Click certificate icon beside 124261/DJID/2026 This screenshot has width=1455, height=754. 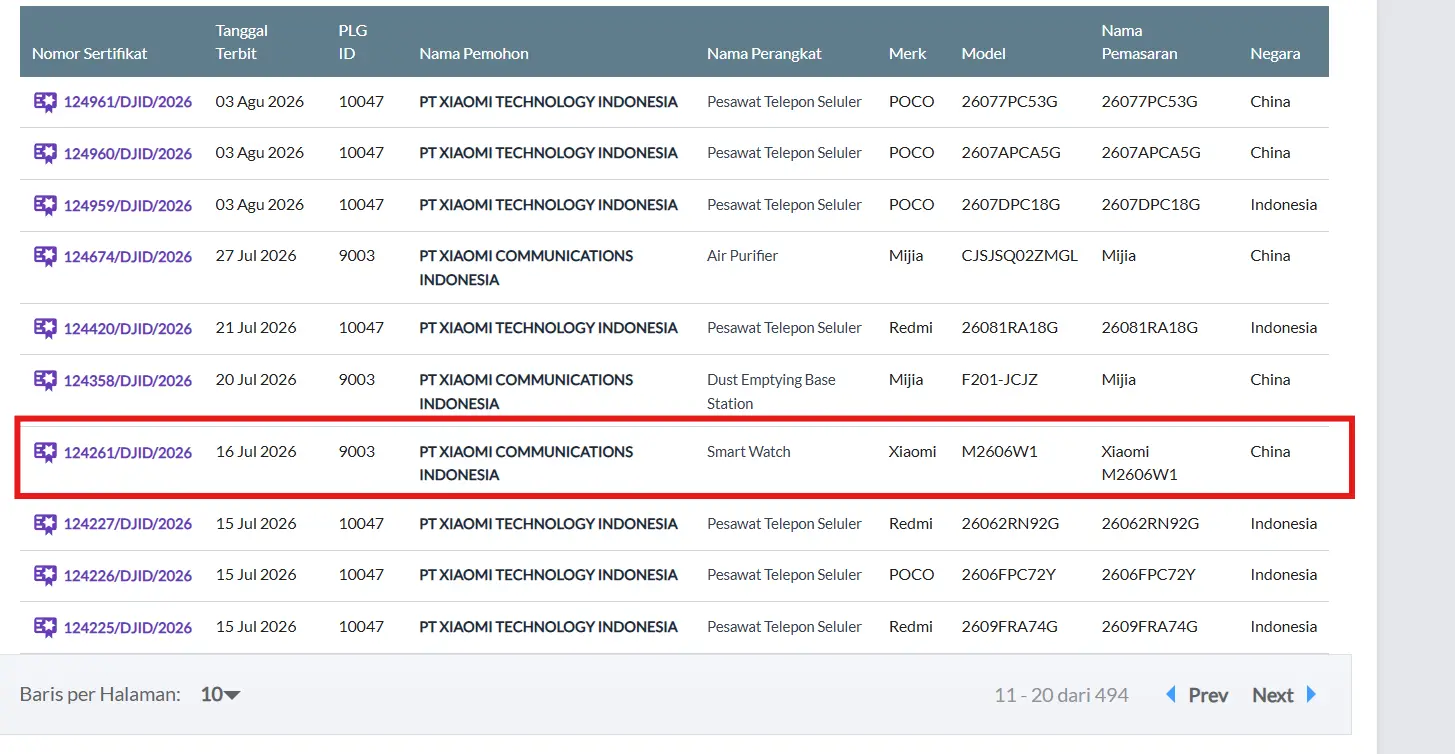pyautogui.click(x=45, y=452)
